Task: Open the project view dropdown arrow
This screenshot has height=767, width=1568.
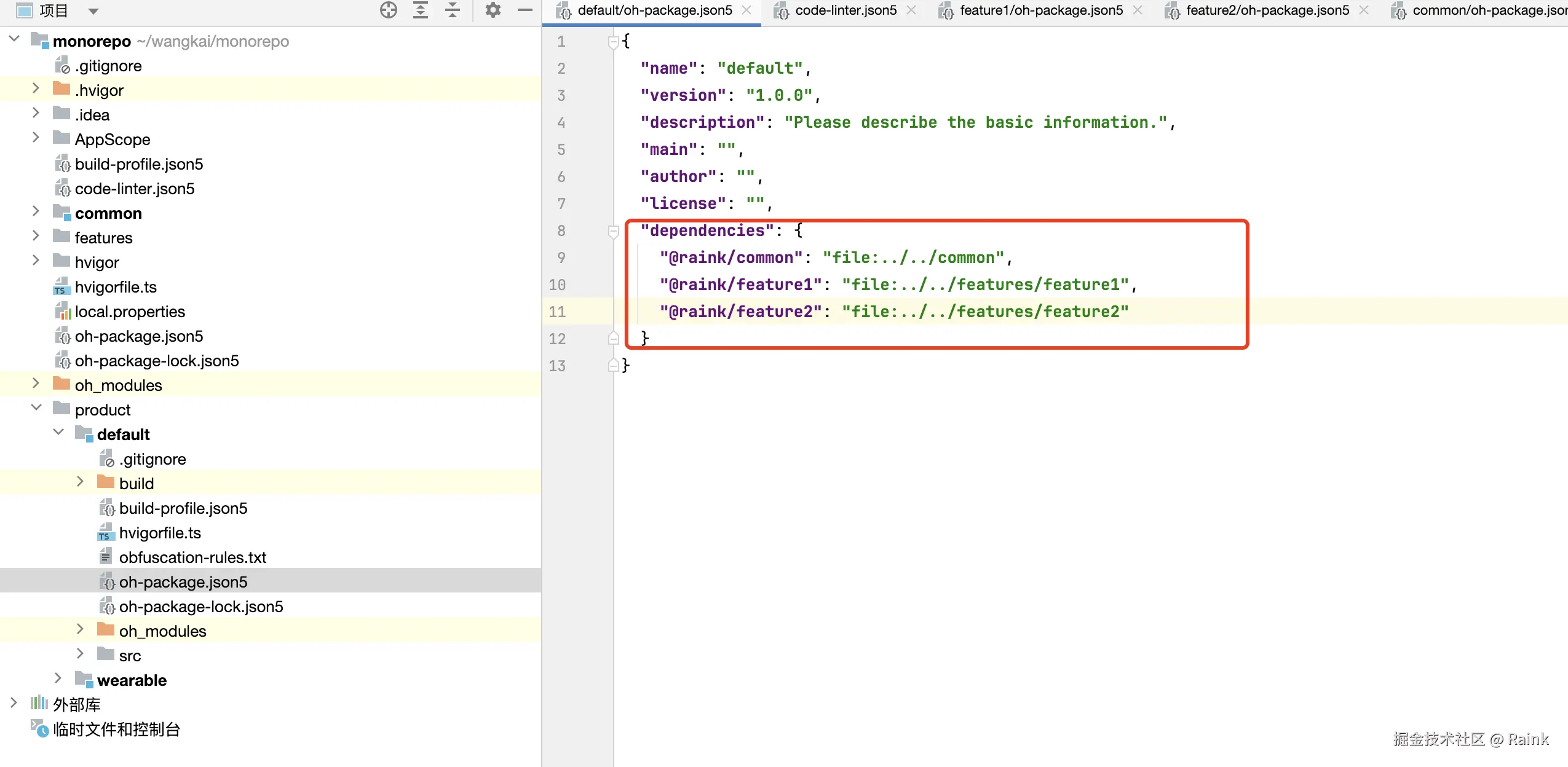Action: point(93,11)
